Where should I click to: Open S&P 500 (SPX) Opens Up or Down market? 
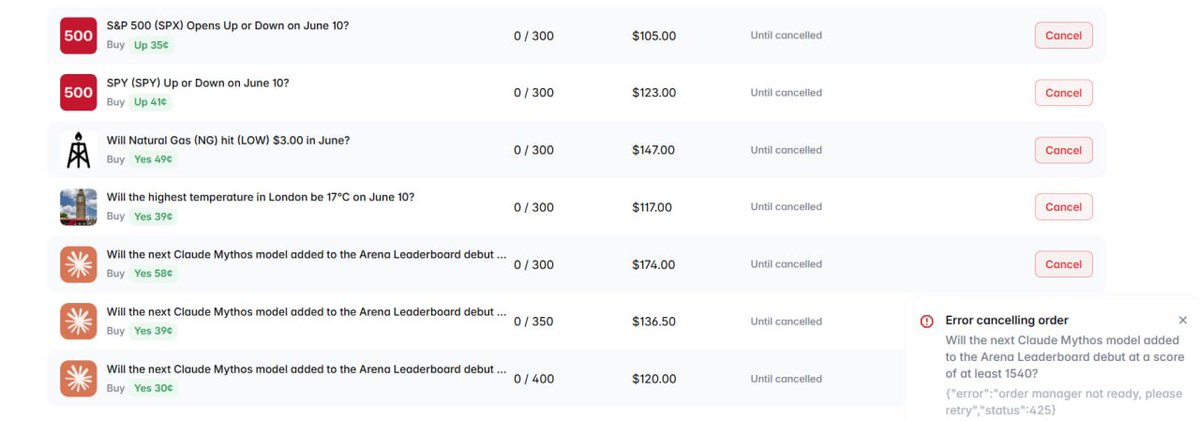(x=228, y=25)
